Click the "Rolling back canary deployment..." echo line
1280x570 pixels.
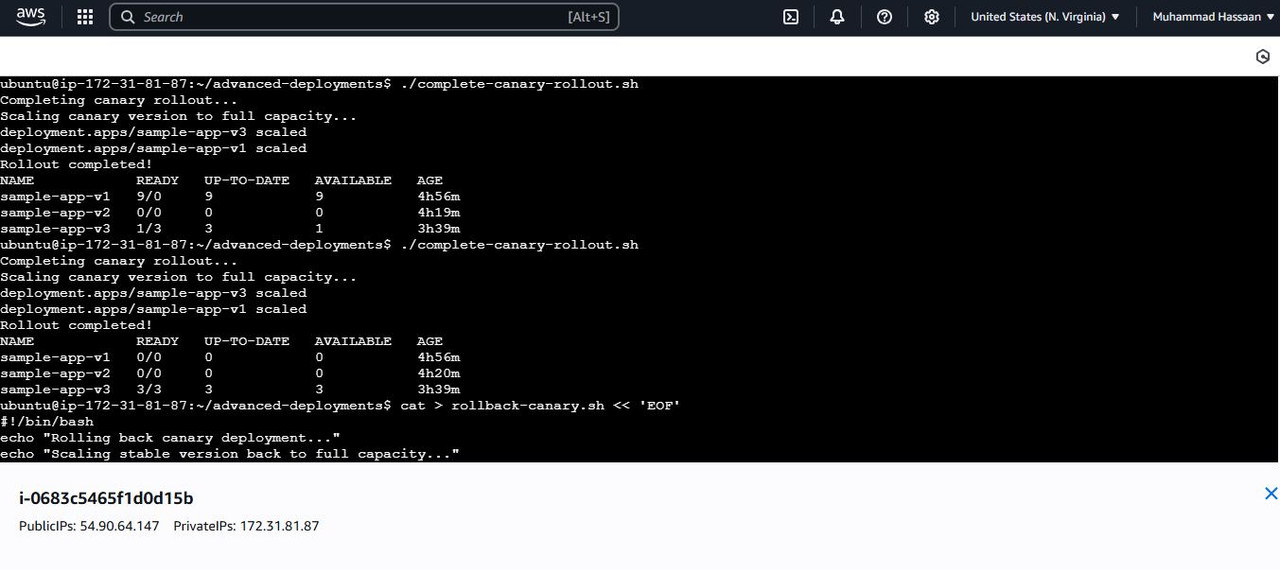170,437
